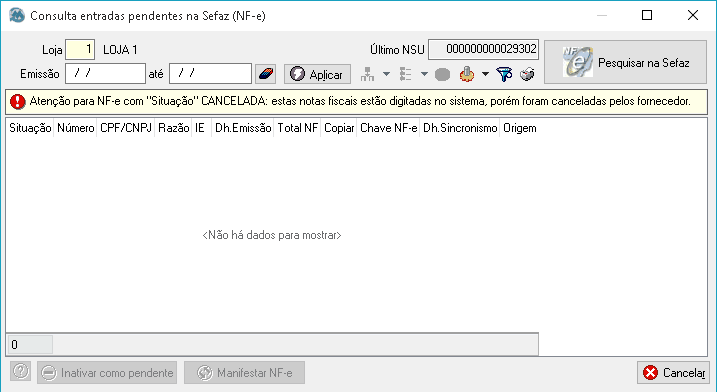Sort by Situação column header
Screen dimensions: 717x392
pos(30,128)
